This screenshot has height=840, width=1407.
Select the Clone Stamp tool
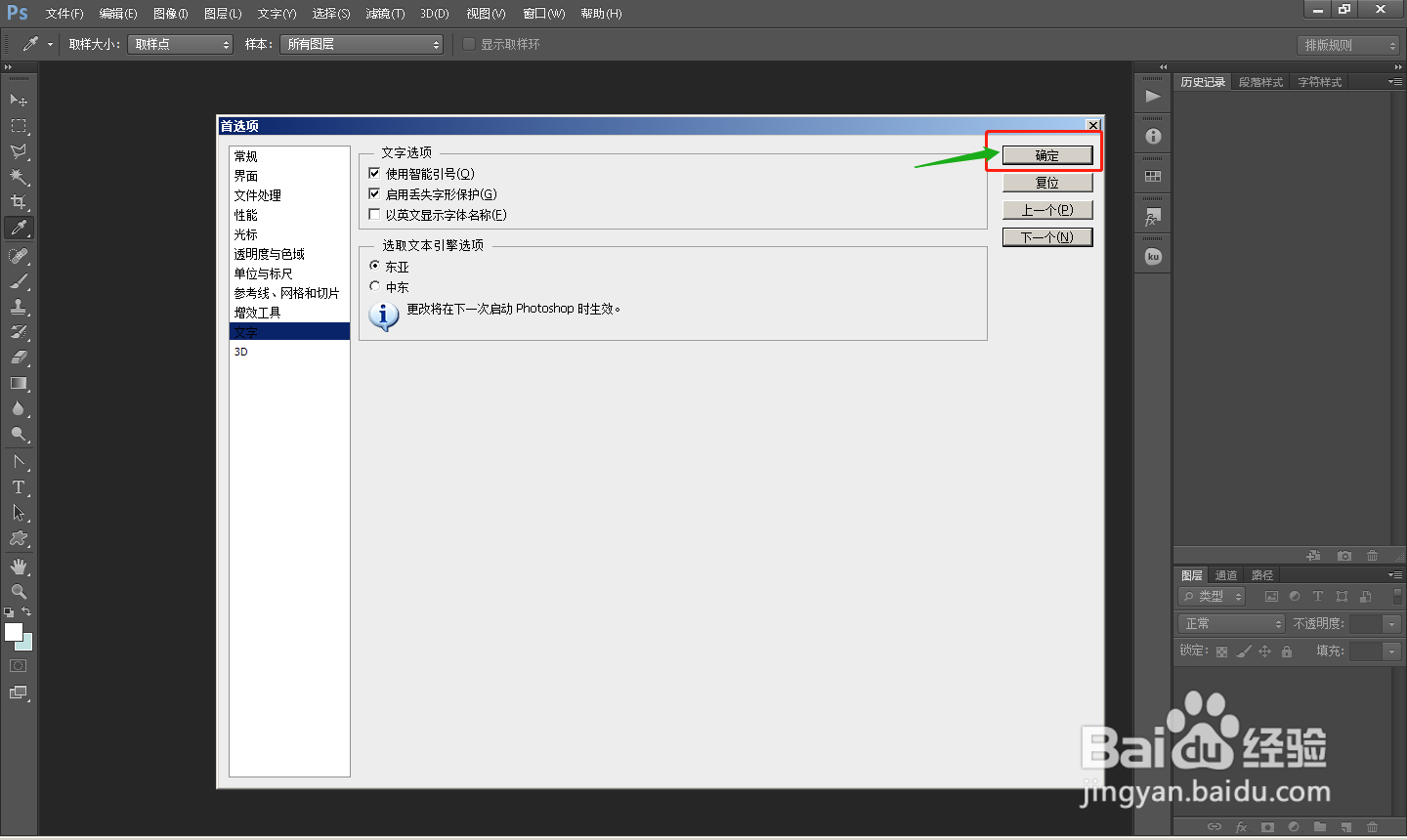tap(19, 307)
